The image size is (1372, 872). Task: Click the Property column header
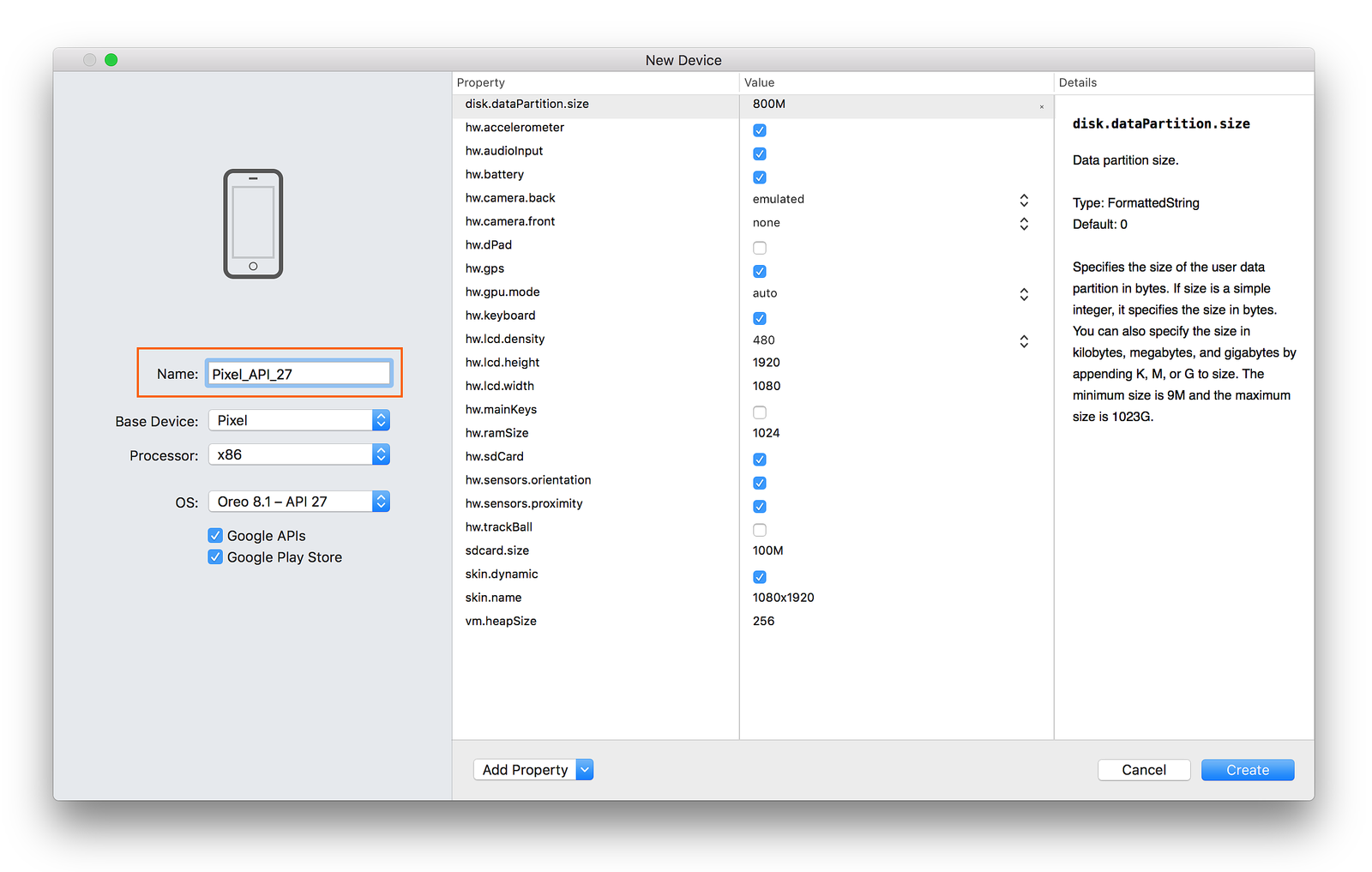click(x=481, y=83)
